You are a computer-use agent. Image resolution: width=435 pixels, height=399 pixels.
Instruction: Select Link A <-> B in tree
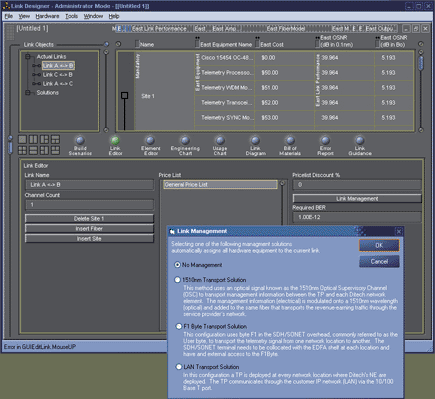pyautogui.click(x=58, y=66)
